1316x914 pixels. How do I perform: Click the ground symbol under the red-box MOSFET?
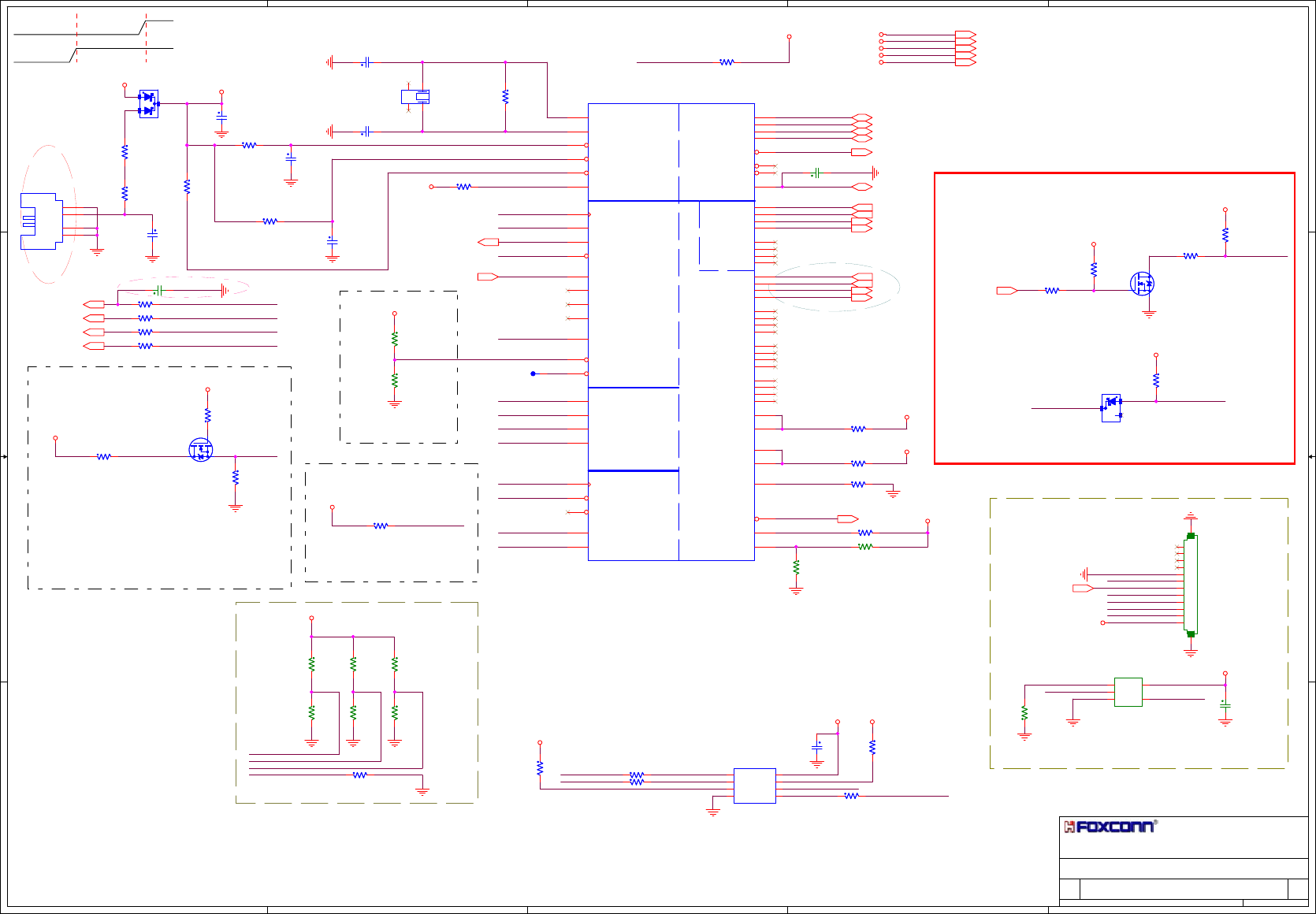pos(1149,314)
